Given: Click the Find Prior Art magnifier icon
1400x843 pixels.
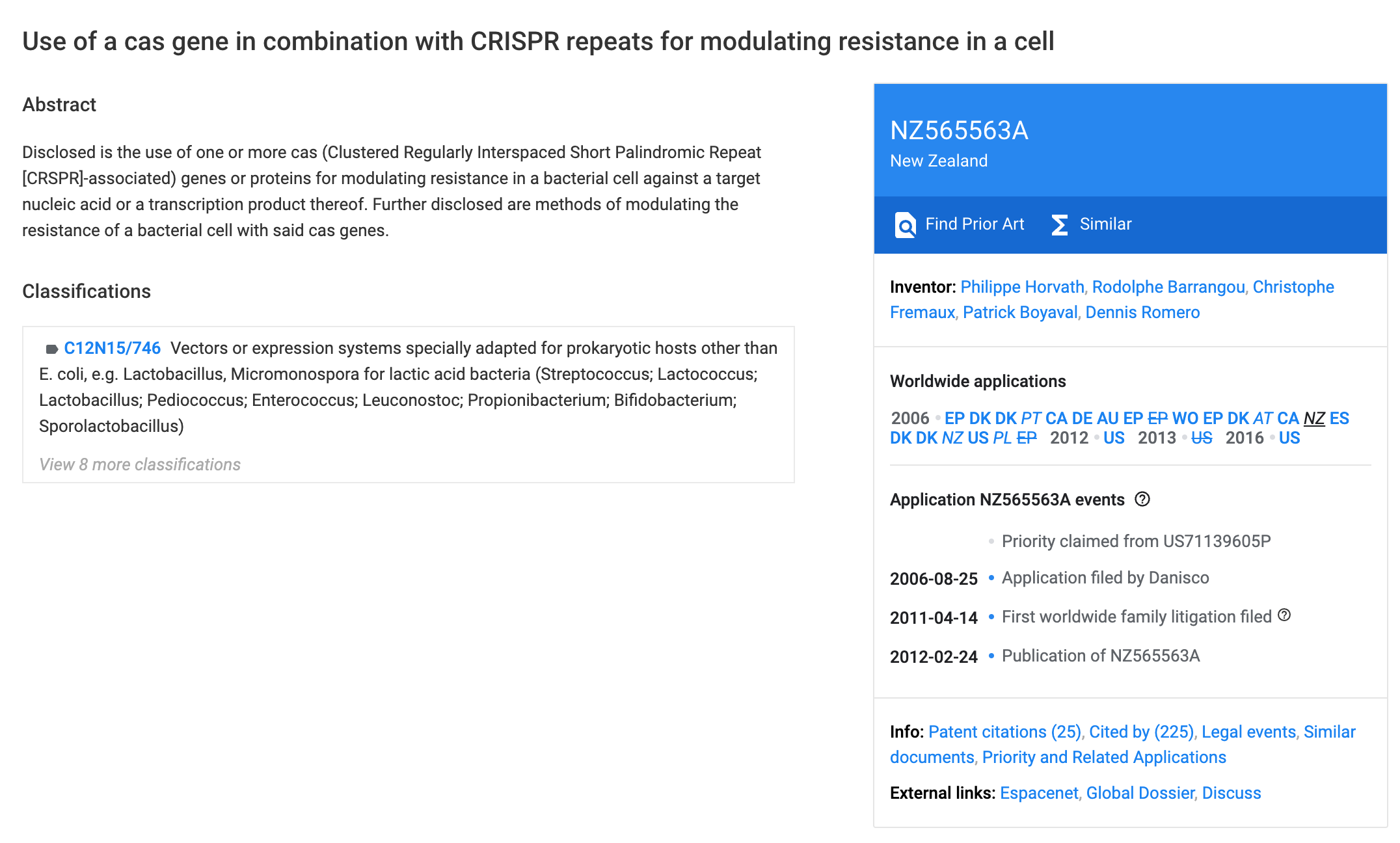Looking at the screenshot, I should (x=905, y=225).
